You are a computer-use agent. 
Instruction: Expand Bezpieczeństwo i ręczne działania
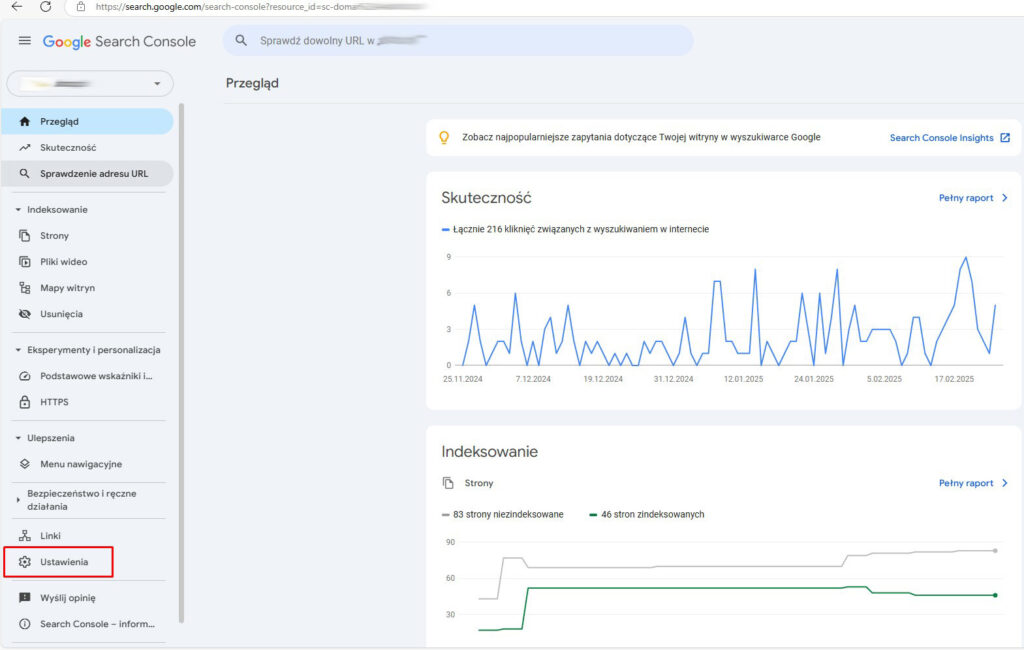click(x=18, y=499)
